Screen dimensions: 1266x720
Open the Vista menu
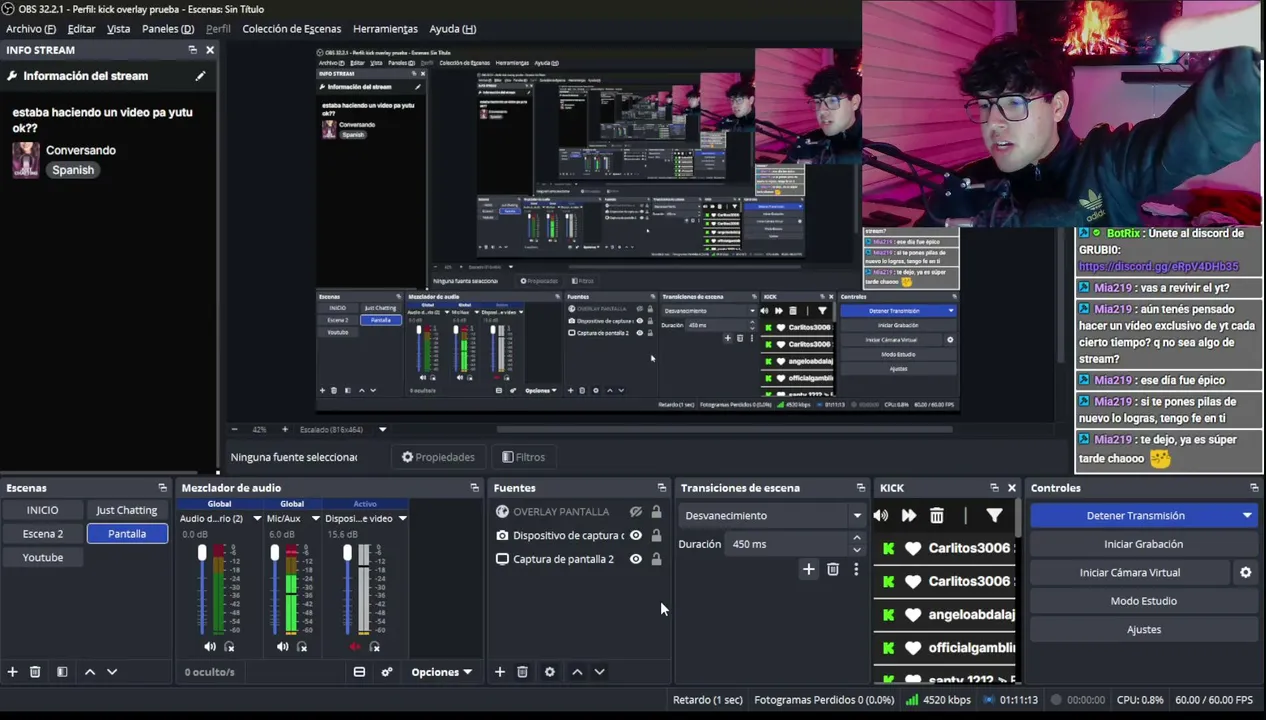pyautogui.click(x=118, y=29)
